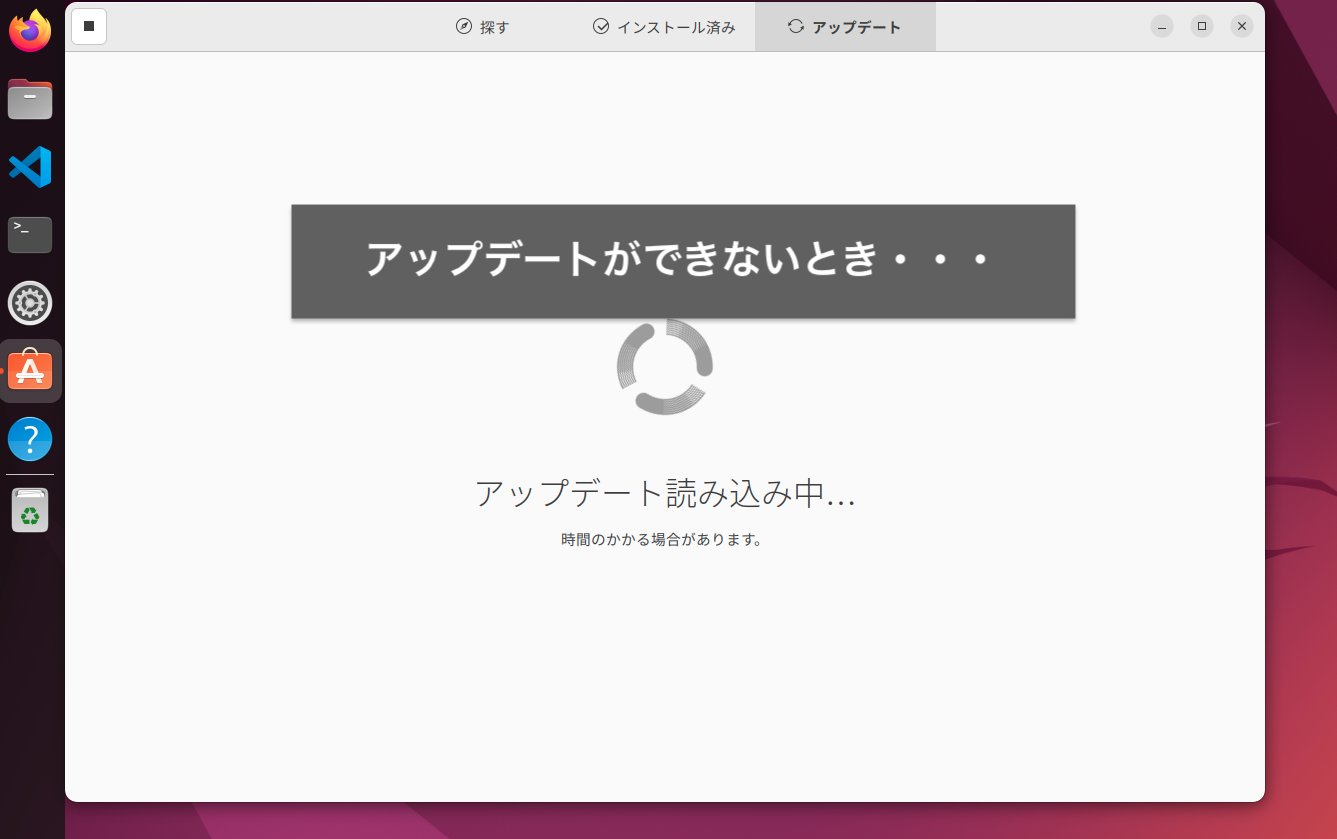Image resolution: width=1337 pixels, height=839 pixels.
Task: Click the アップデート読み込み中 heading text
Action: (665, 493)
